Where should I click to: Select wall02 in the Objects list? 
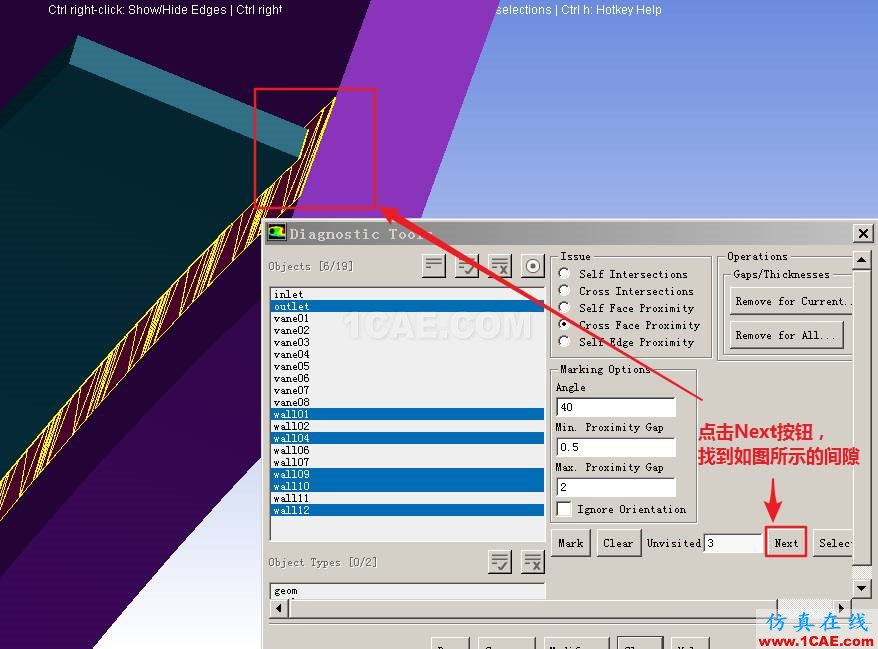407,426
